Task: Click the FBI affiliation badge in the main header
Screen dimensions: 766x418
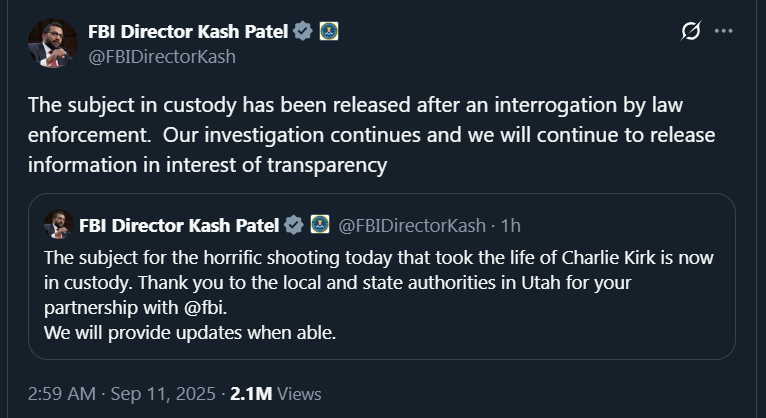Action: (329, 31)
